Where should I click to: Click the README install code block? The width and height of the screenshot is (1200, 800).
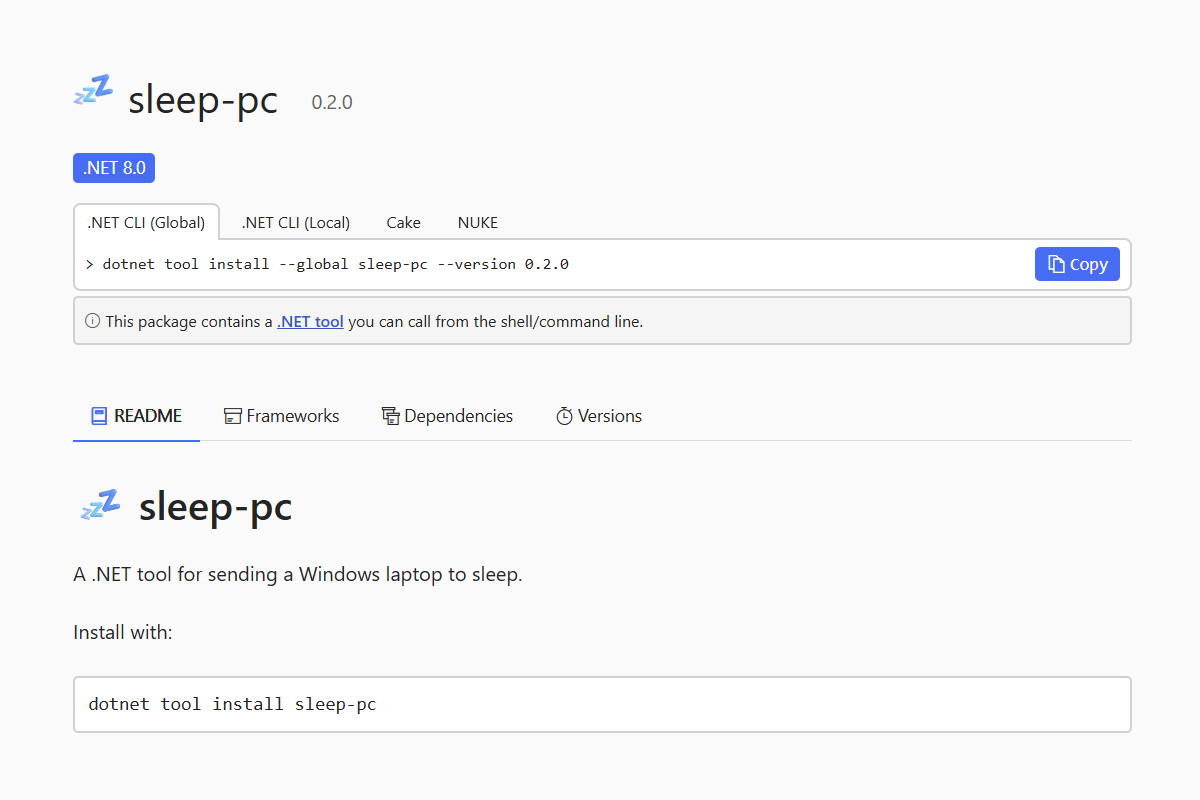click(601, 704)
